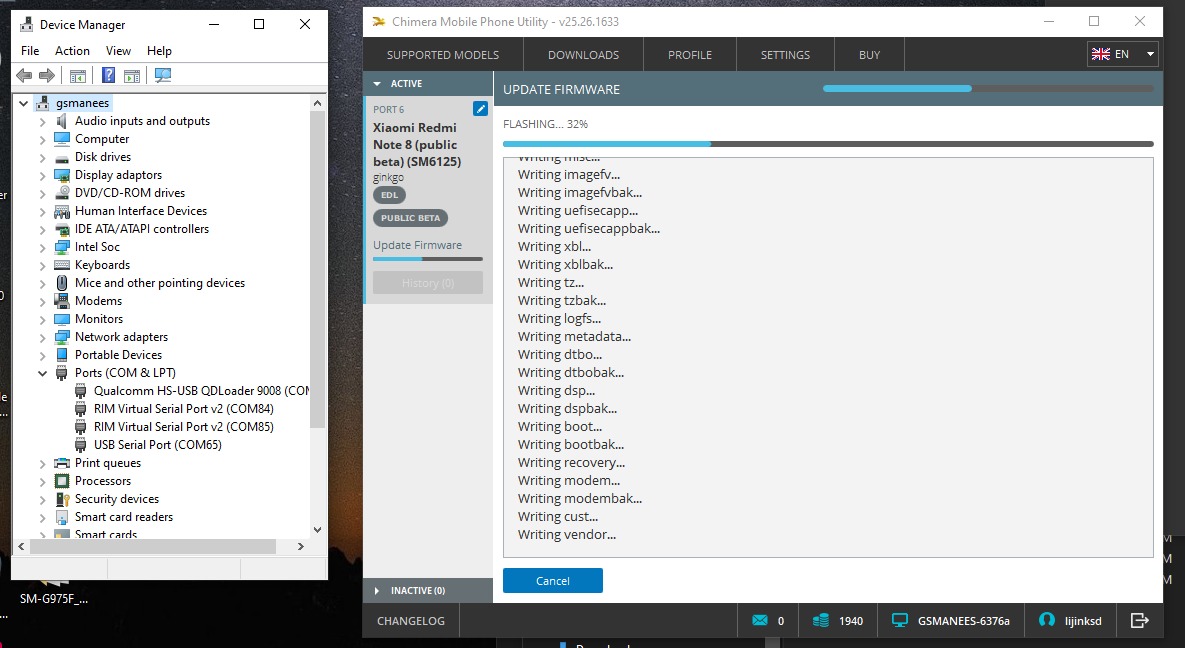Screen dimensions: 1185x648
Task: Expand the Human Interface Devices node
Action: tap(42, 211)
